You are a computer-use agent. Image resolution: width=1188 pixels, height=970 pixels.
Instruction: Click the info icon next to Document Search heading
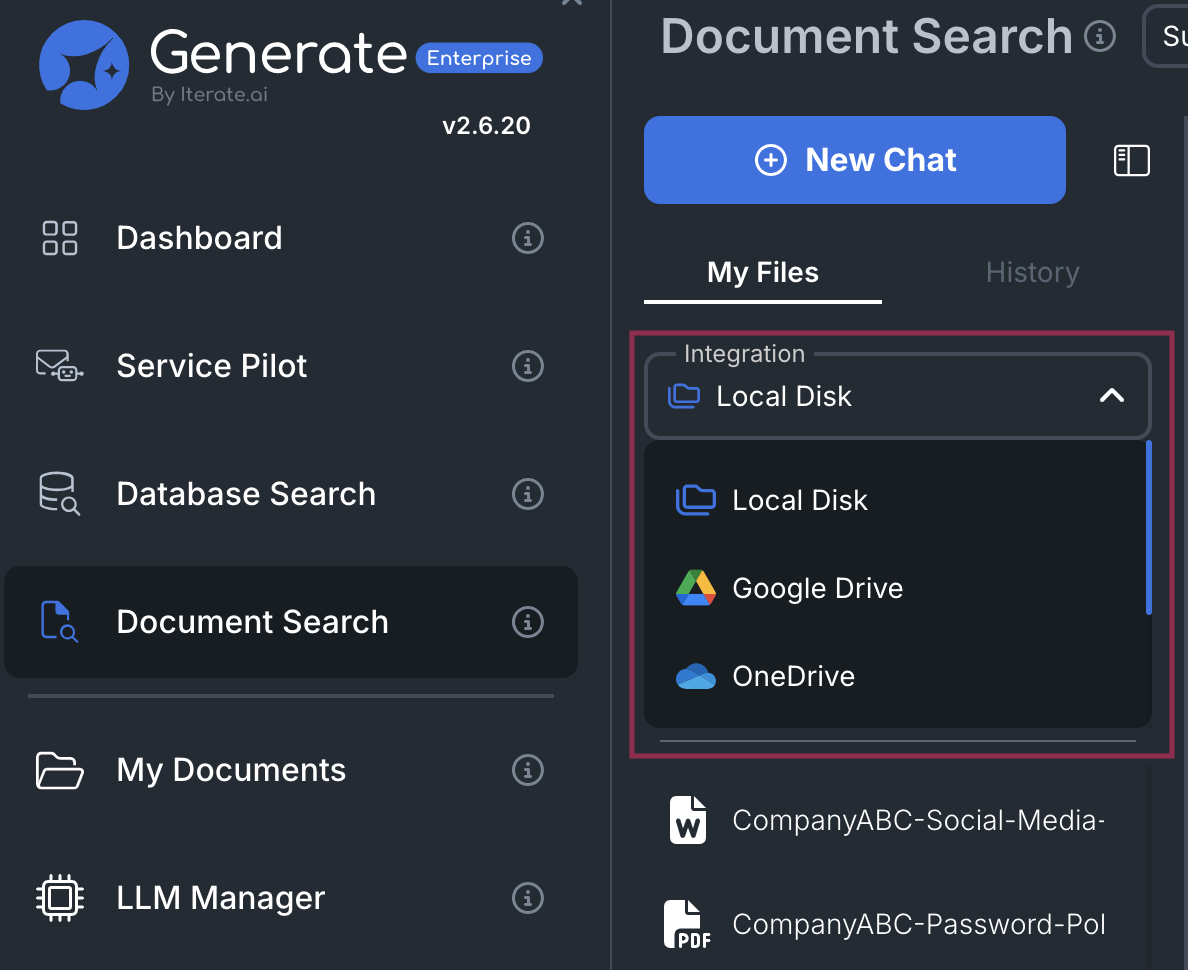[1100, 37]
